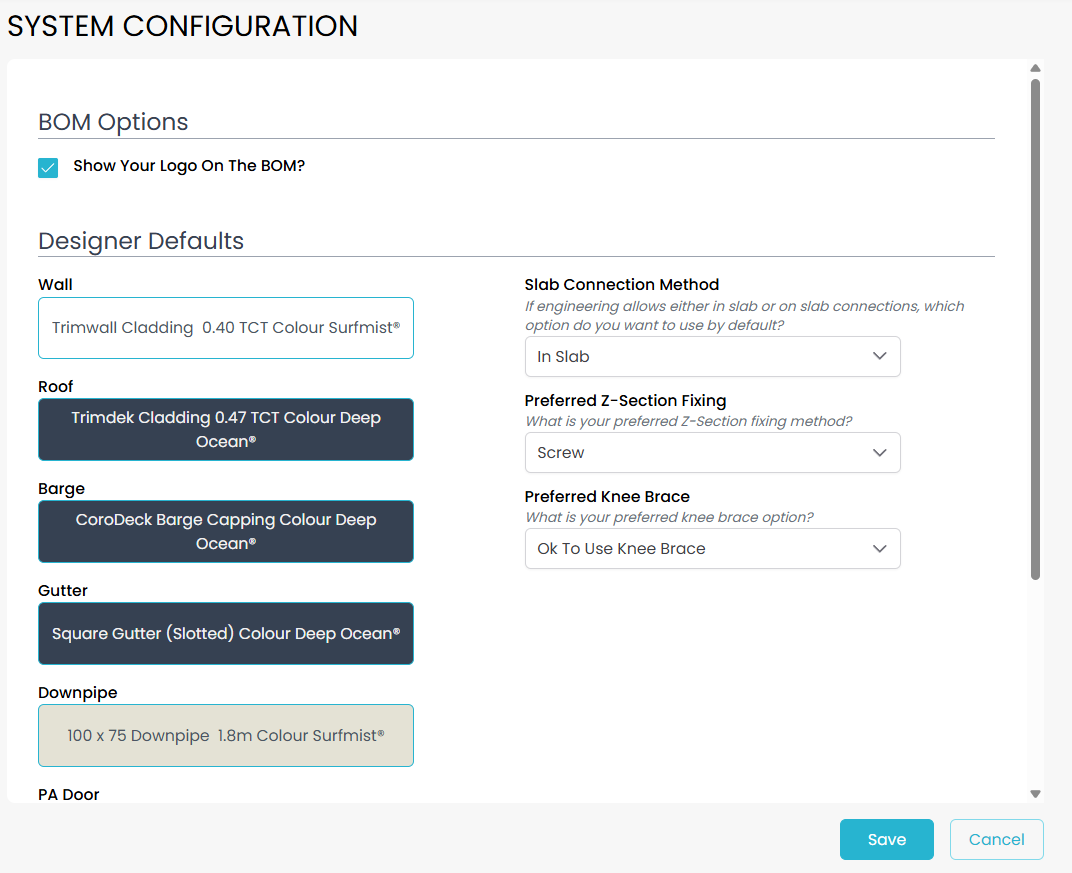Choose the CoroDeck Barge Capping option box
Image resolution: width=1072 pixels, height=873 pixels.
tap(226, 532)
